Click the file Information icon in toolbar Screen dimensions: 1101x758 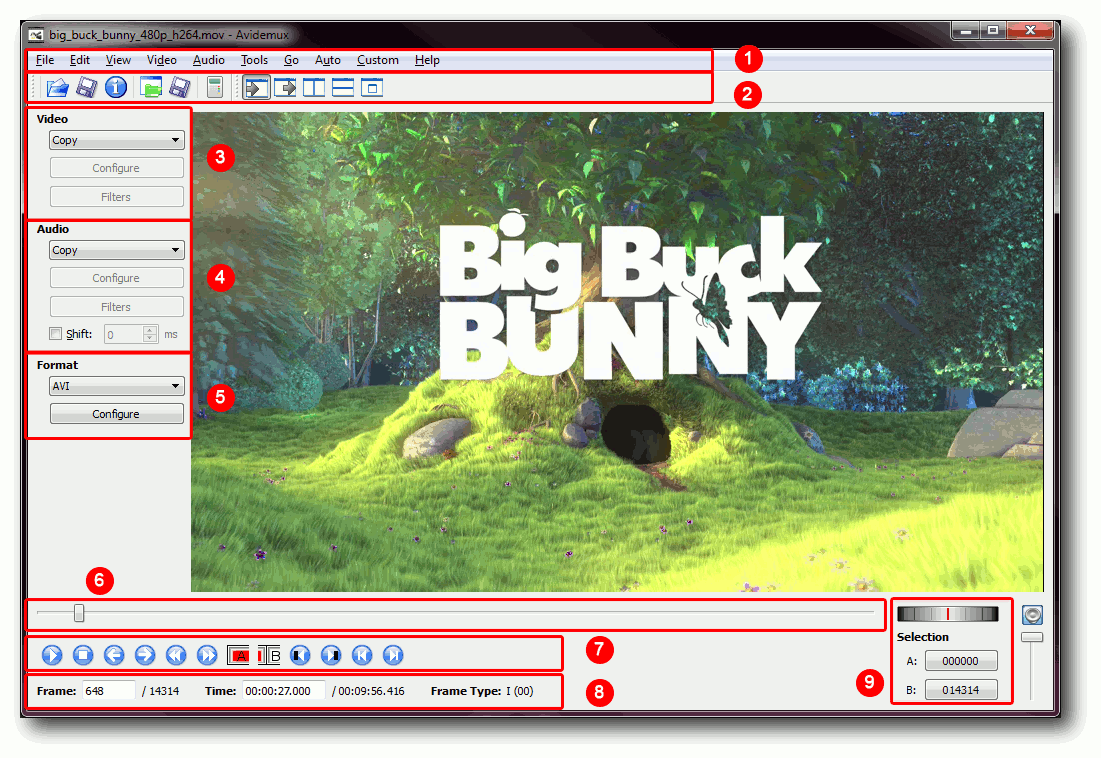(x=116, y=88)
